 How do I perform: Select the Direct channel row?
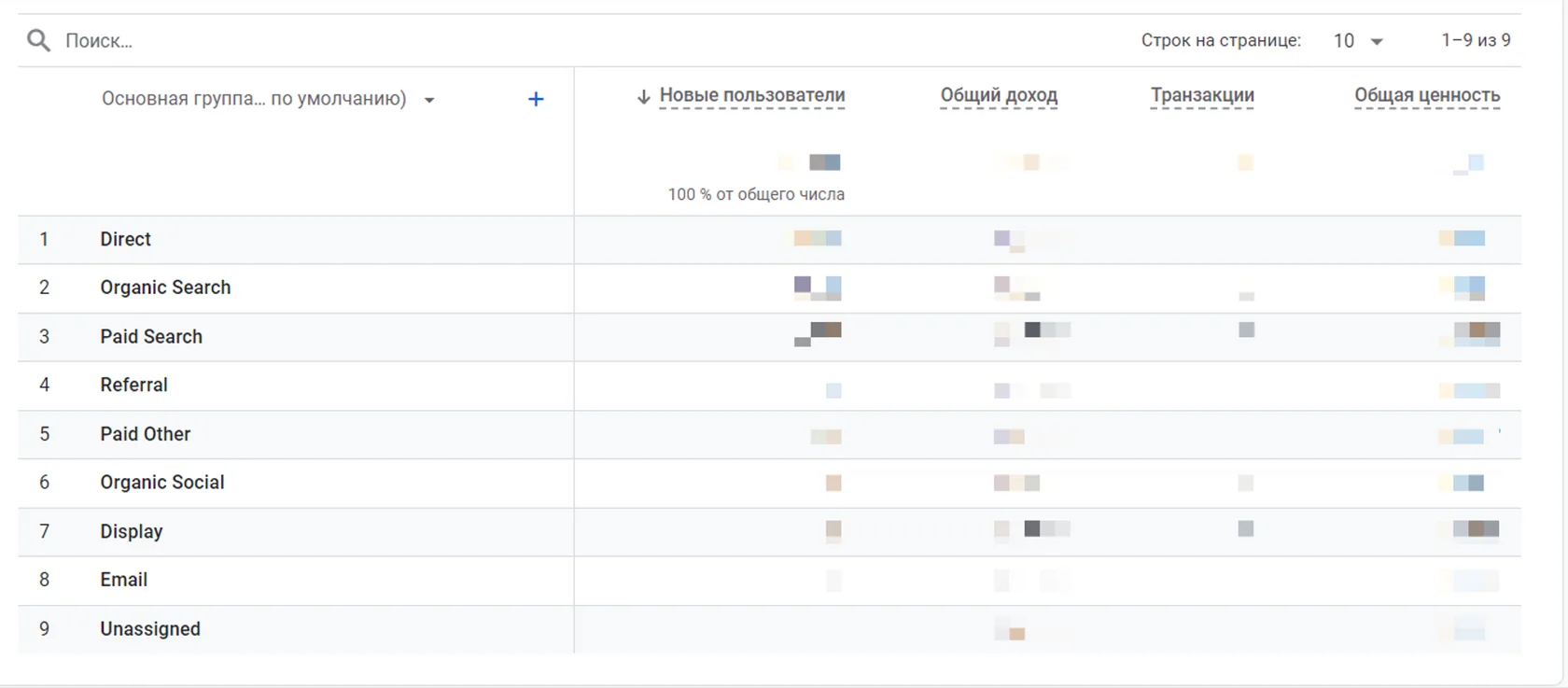[x=769, y=240]
